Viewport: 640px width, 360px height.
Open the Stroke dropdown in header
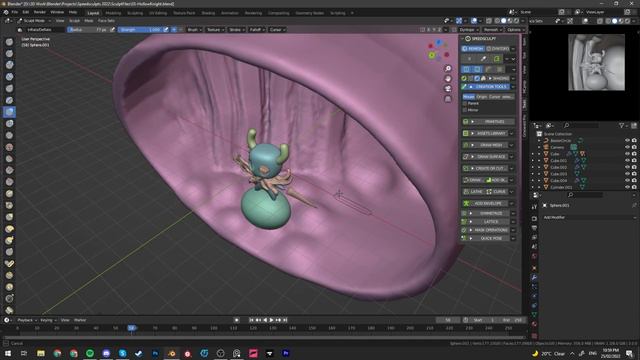pyautogui.click(x=236, y=30)
